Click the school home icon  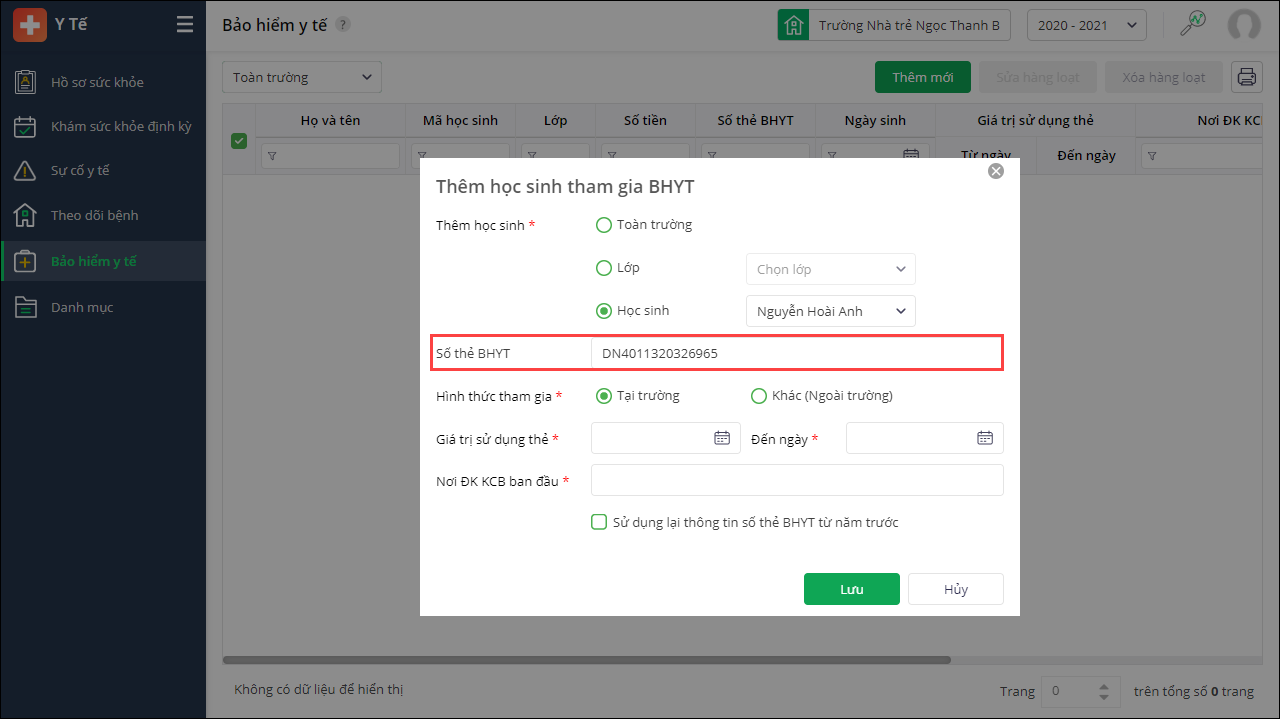pyautogui.click(x=793, y=25)
